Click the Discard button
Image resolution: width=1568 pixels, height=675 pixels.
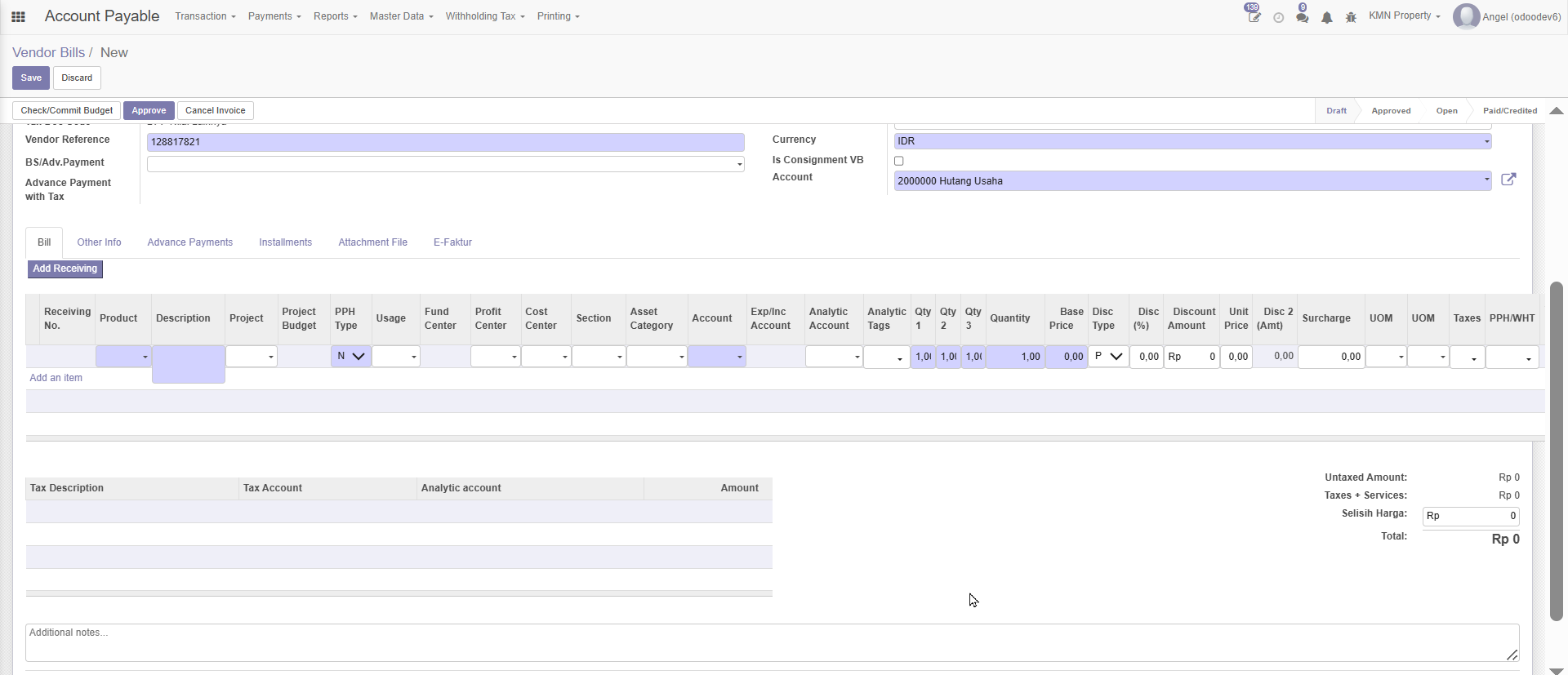(77, 78)
